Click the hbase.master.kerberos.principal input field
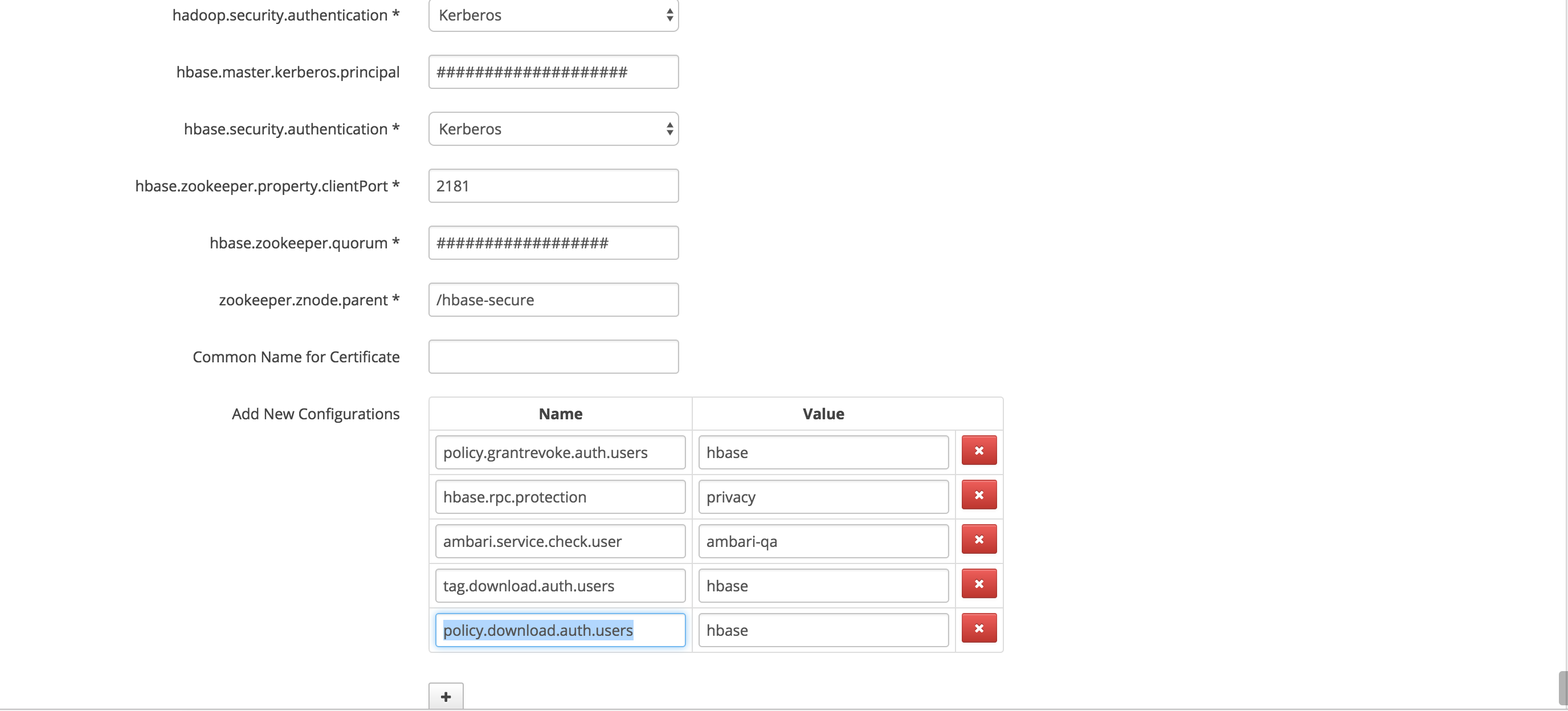The image size is (1568, 711). [x=553, y=71]
